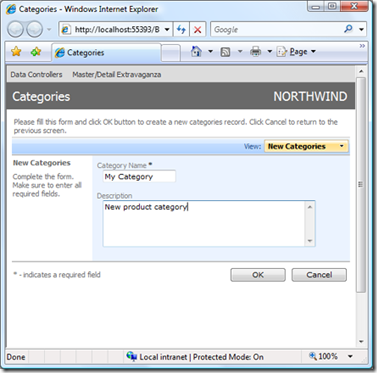Click the search magnifier icon
The width and height of the screenshot is (377, 373).
point(348,29)
